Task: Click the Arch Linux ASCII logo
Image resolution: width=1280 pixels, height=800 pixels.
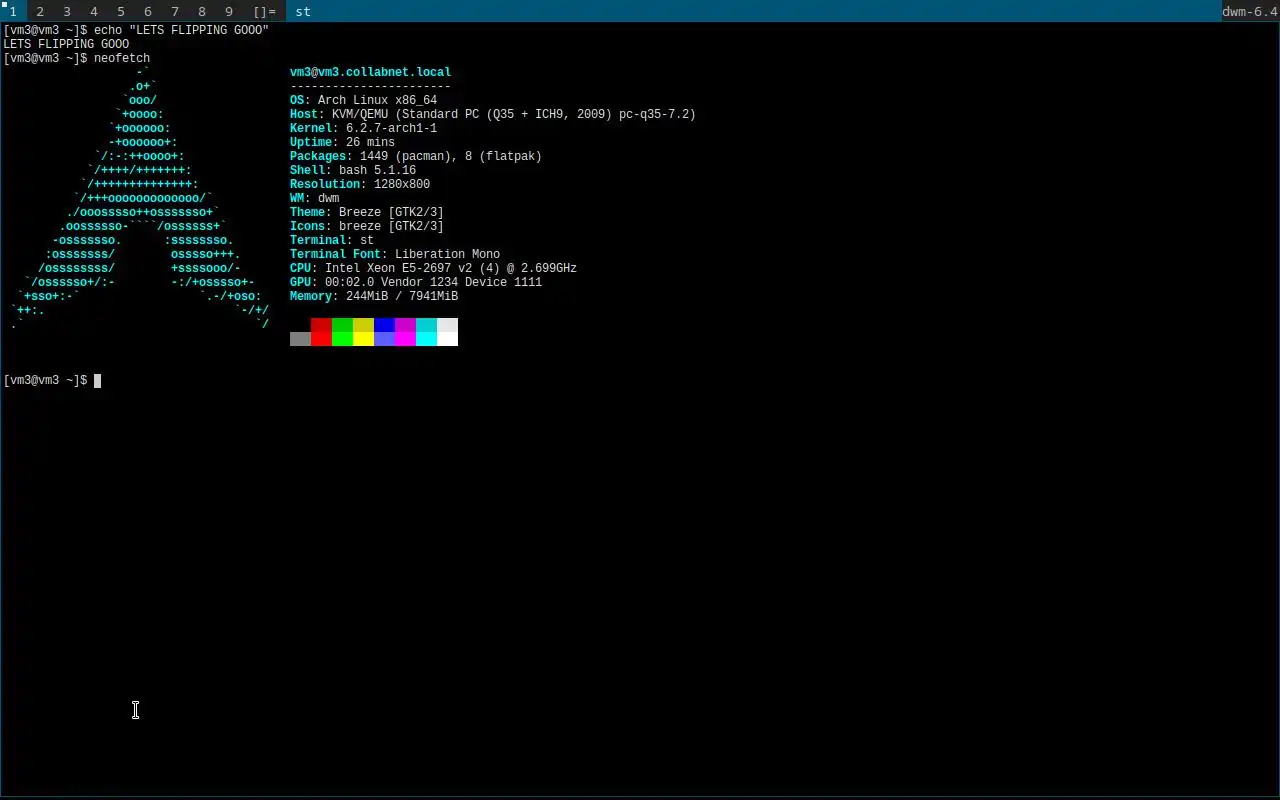Action: click(x=140, y=198)
